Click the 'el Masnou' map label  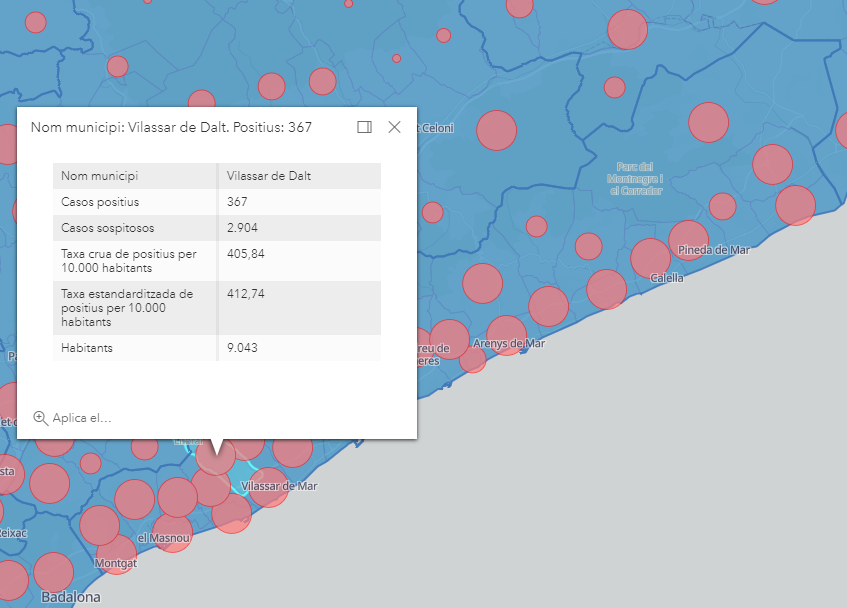163,538
